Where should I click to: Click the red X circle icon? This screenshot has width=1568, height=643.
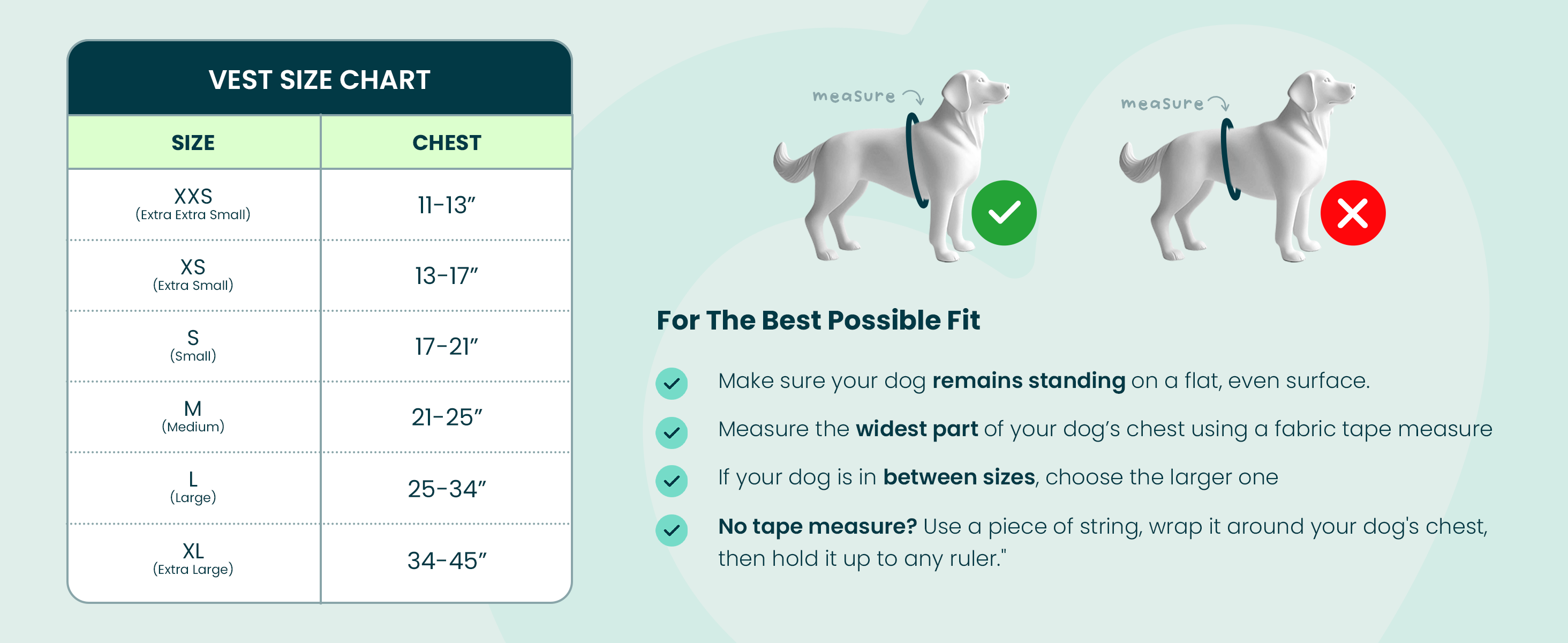[1353, 213]
